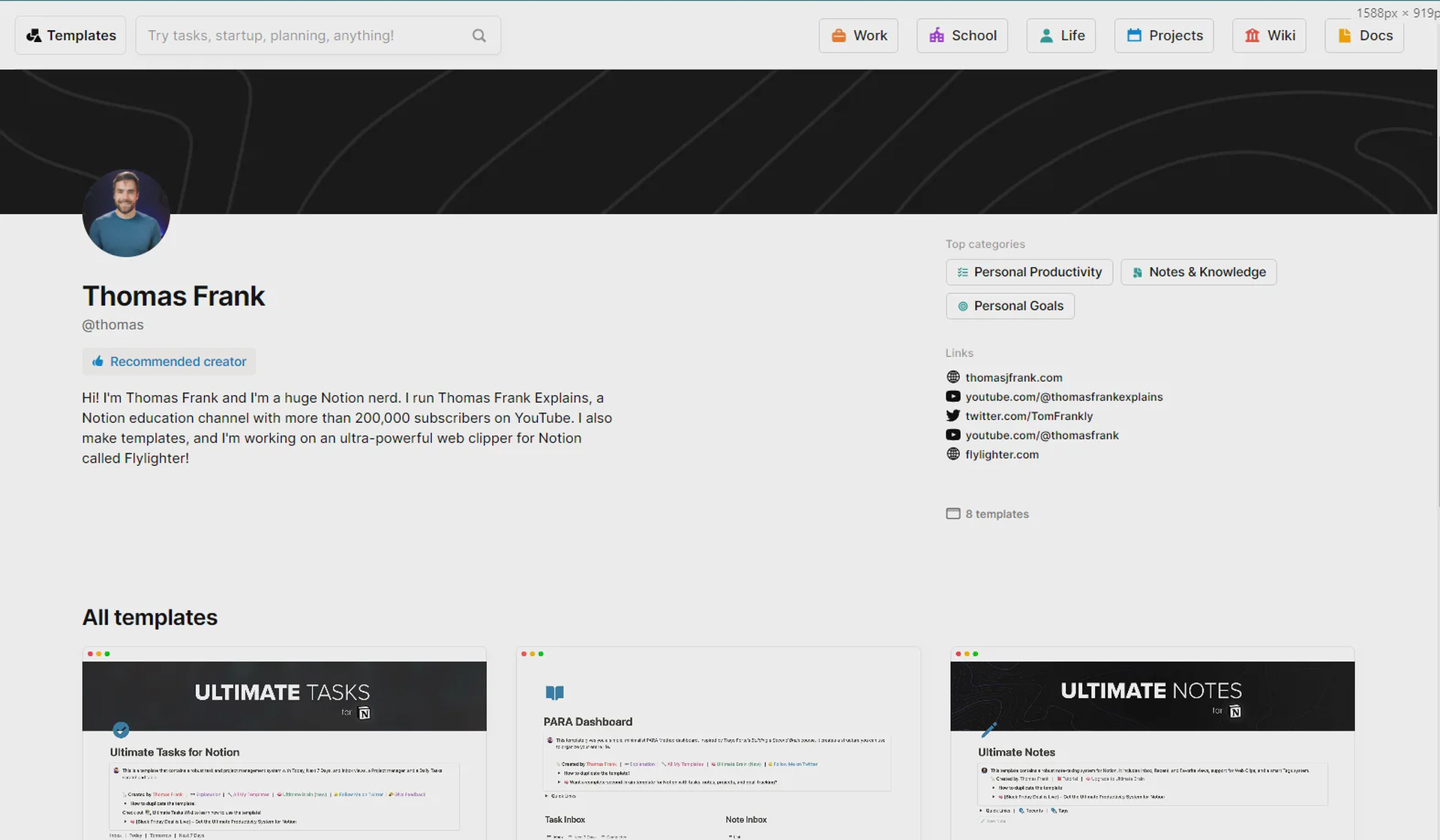This screenshot has width=1440, height=840.
Task: Click the YouTube icon beside thomasfrankexplains link
Action: [953, 396]
